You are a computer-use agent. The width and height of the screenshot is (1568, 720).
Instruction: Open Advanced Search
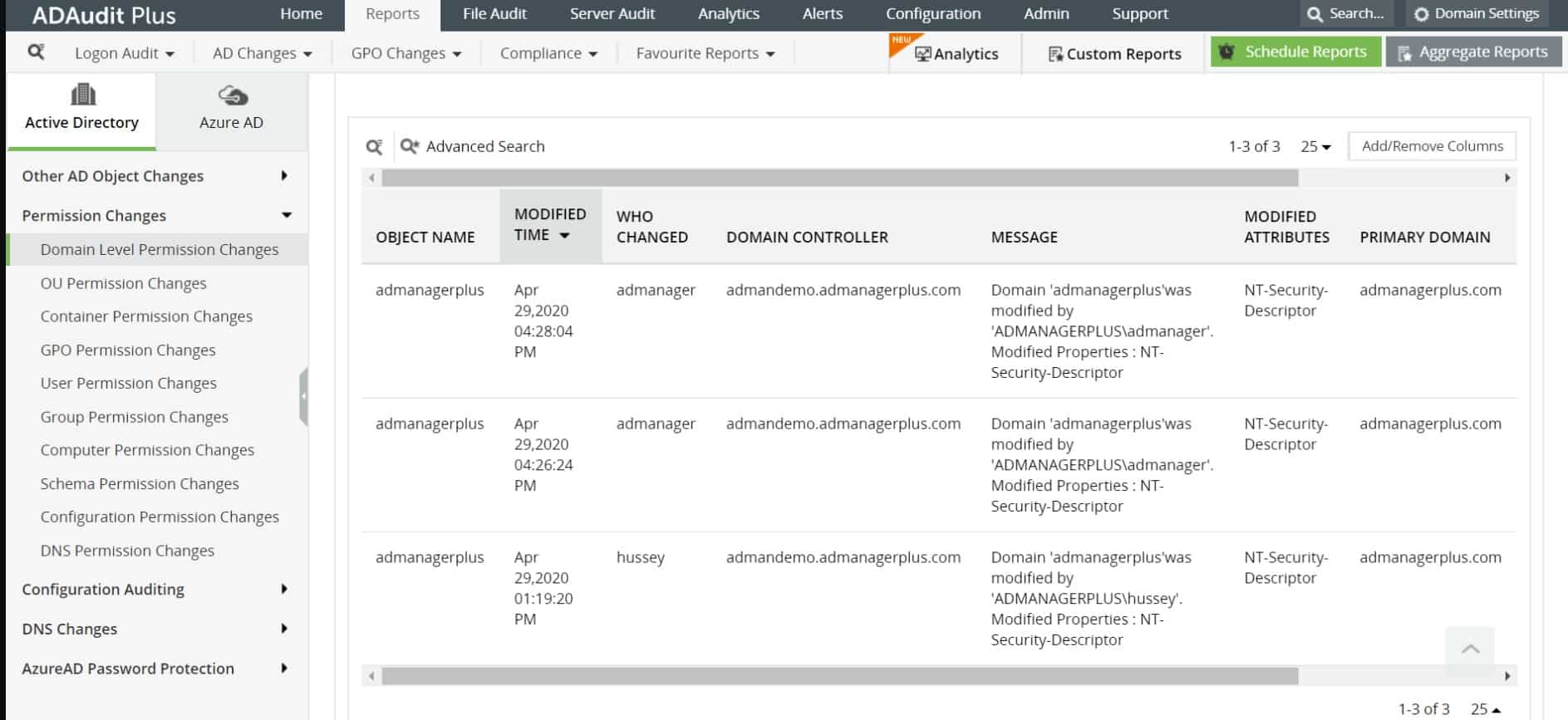coord(472,146)
